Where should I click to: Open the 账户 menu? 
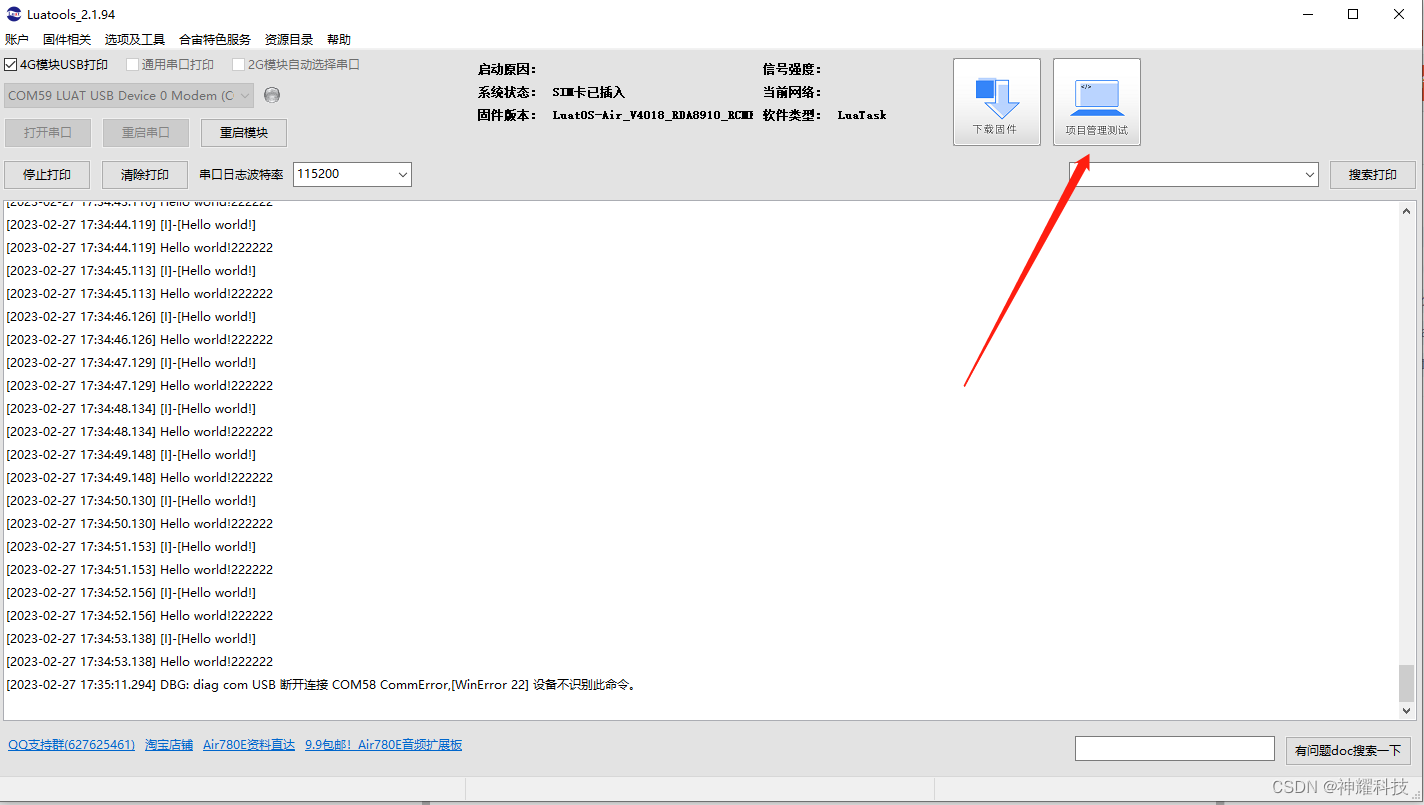(x=17, y=39)
